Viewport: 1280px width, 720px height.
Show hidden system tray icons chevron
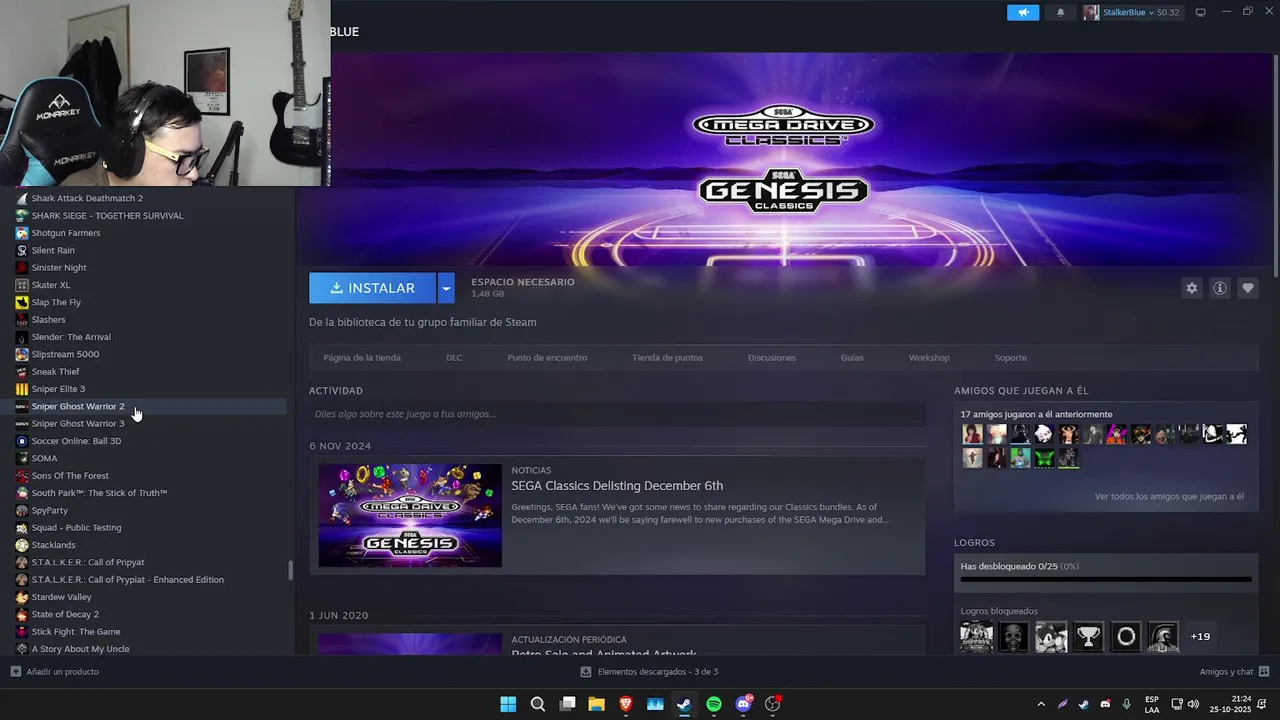click(x=1040, y=704)
